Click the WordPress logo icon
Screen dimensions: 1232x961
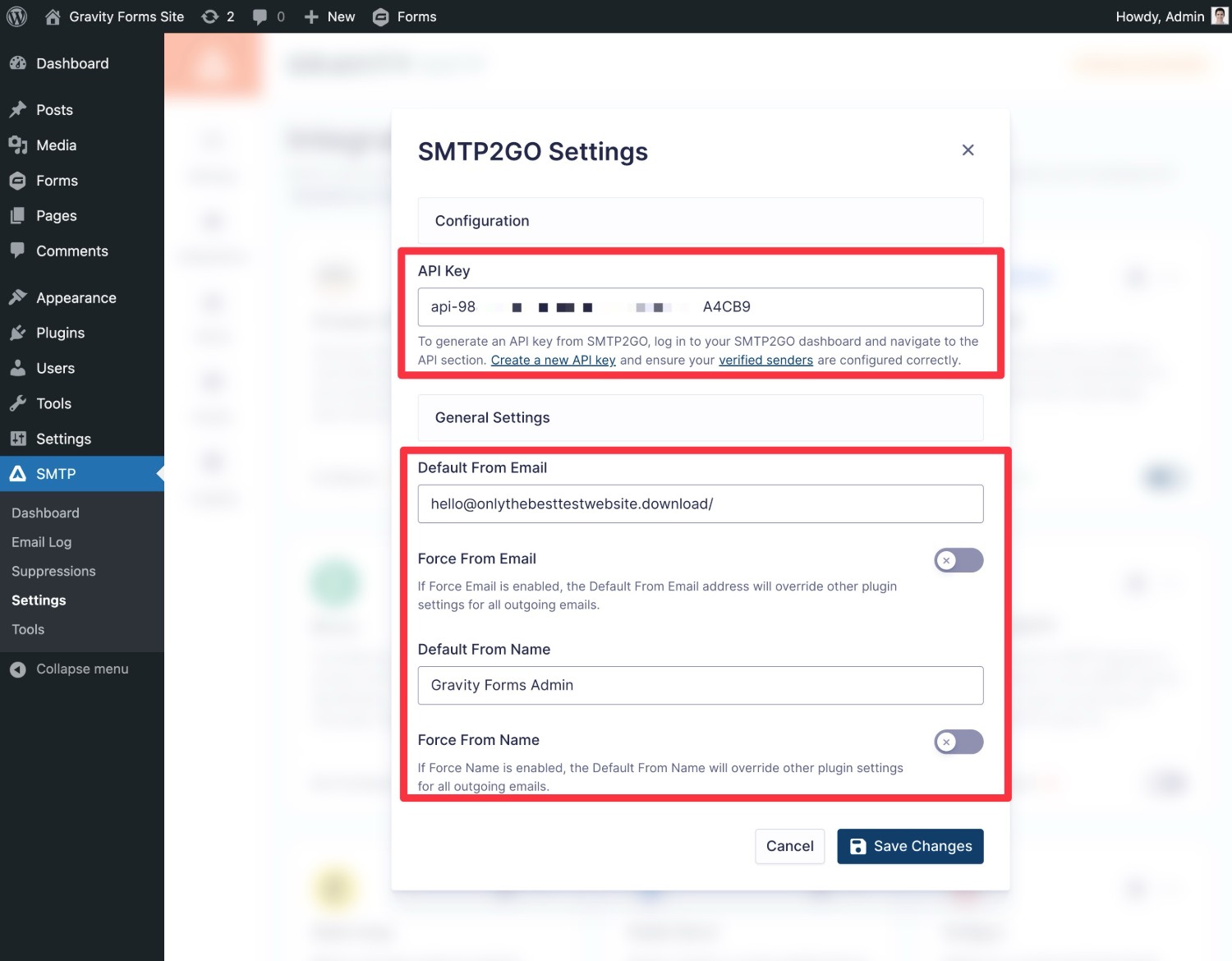16,16
